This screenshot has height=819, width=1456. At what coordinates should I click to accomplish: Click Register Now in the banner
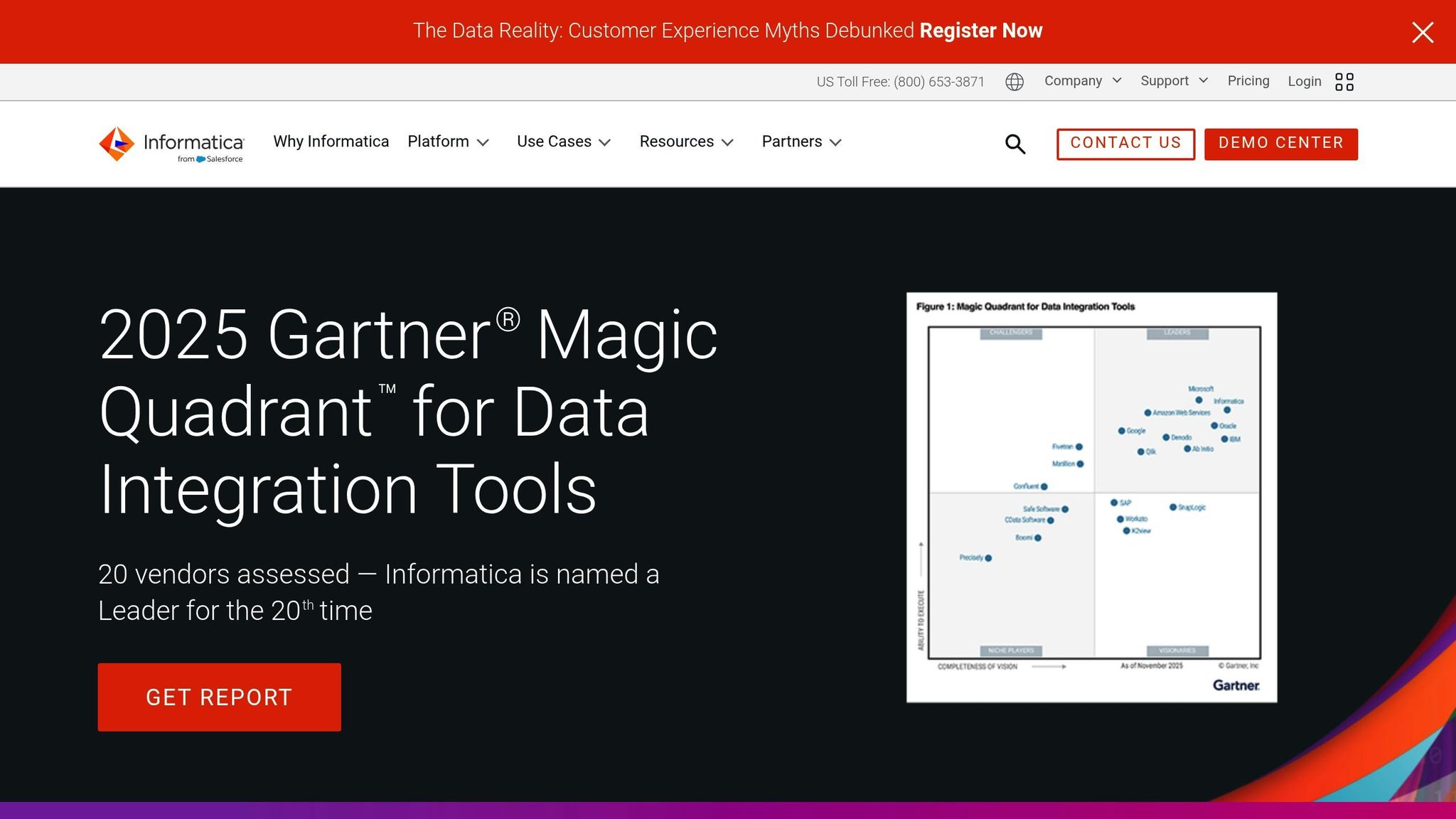point(980,31)
